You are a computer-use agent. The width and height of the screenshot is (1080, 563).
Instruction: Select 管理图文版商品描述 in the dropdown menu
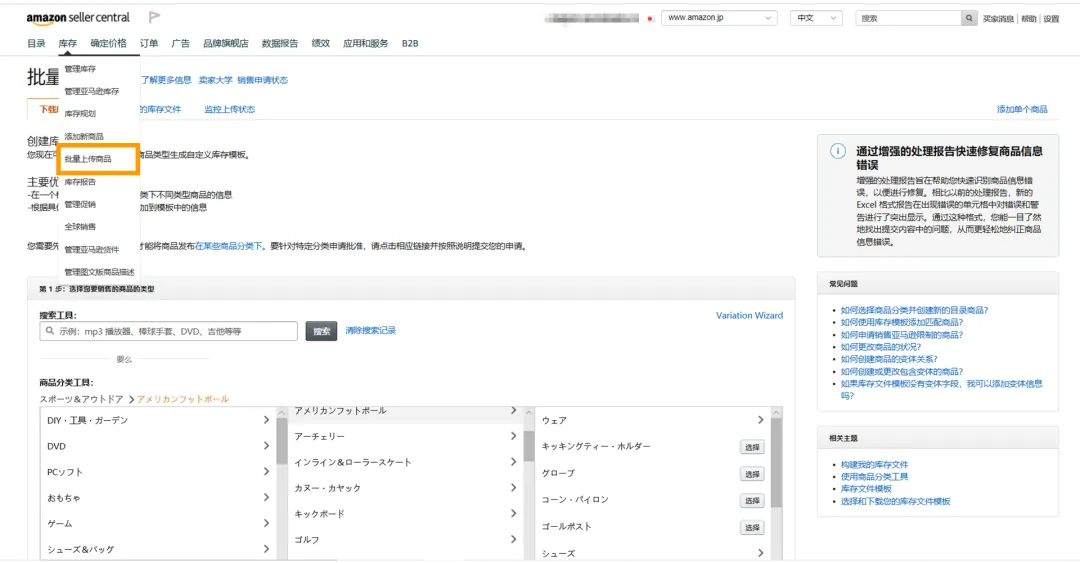pos(99,272)
